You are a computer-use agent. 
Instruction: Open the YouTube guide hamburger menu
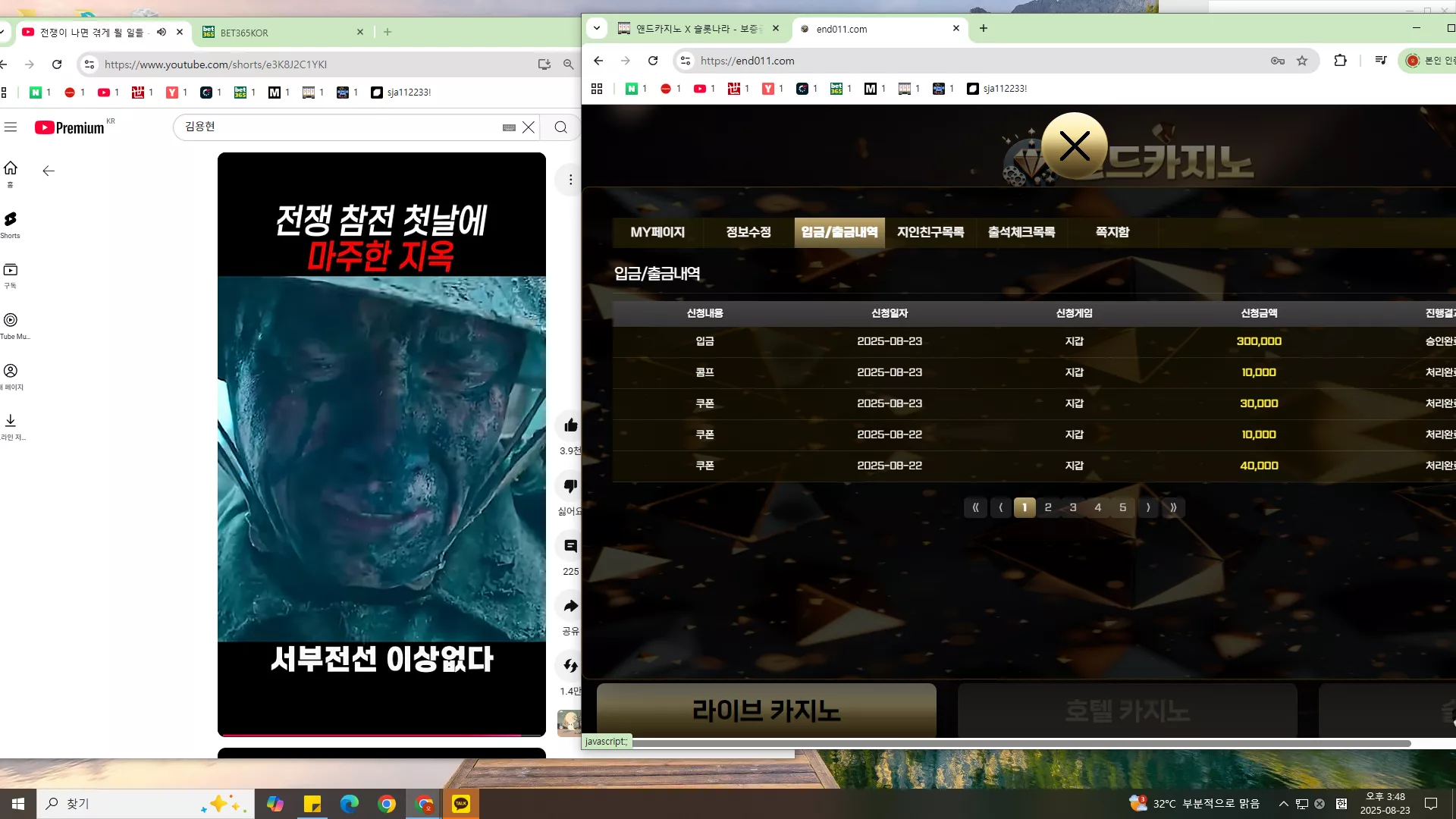click(11, 127)
